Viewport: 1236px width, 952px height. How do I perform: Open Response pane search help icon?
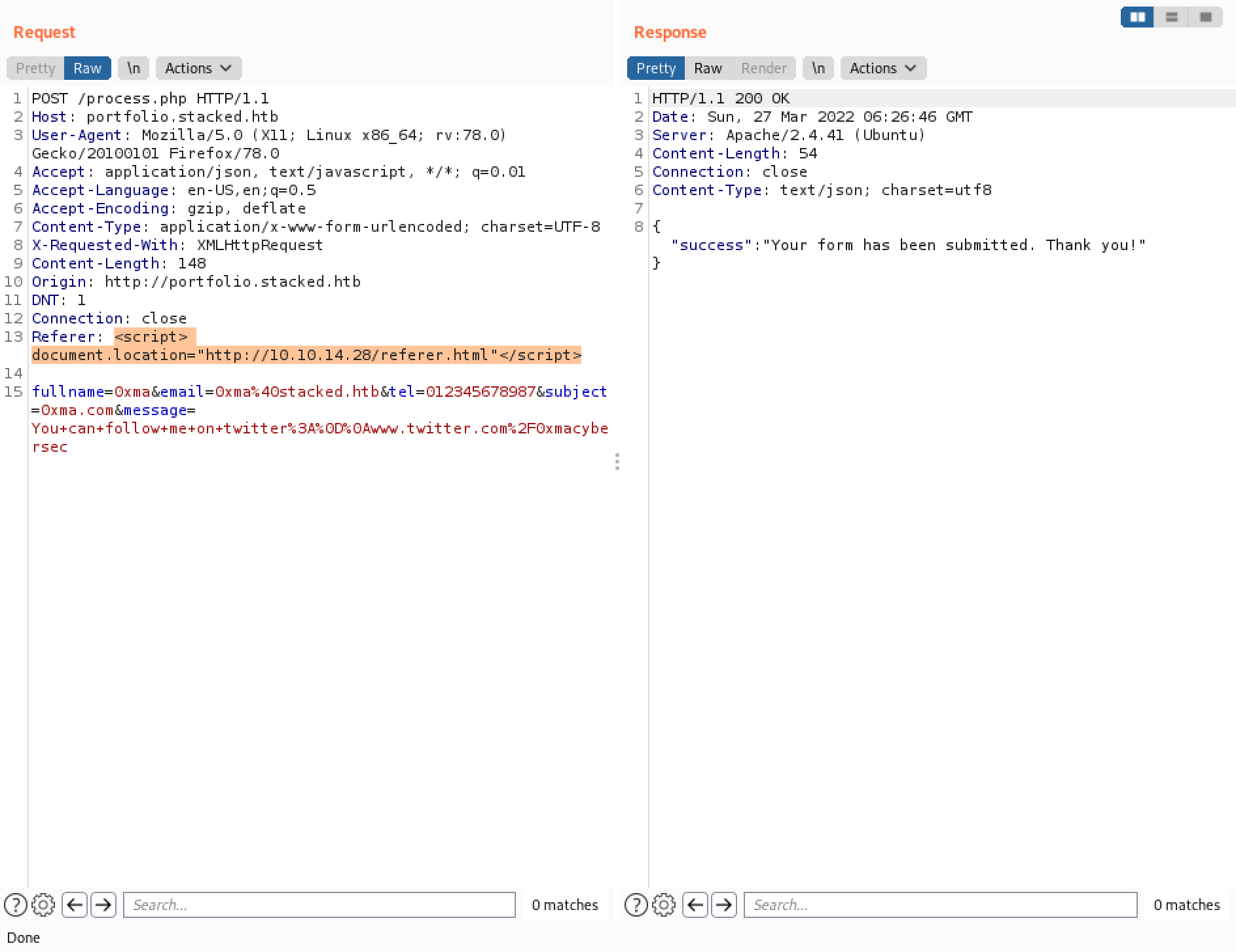(x=636, y=905)
